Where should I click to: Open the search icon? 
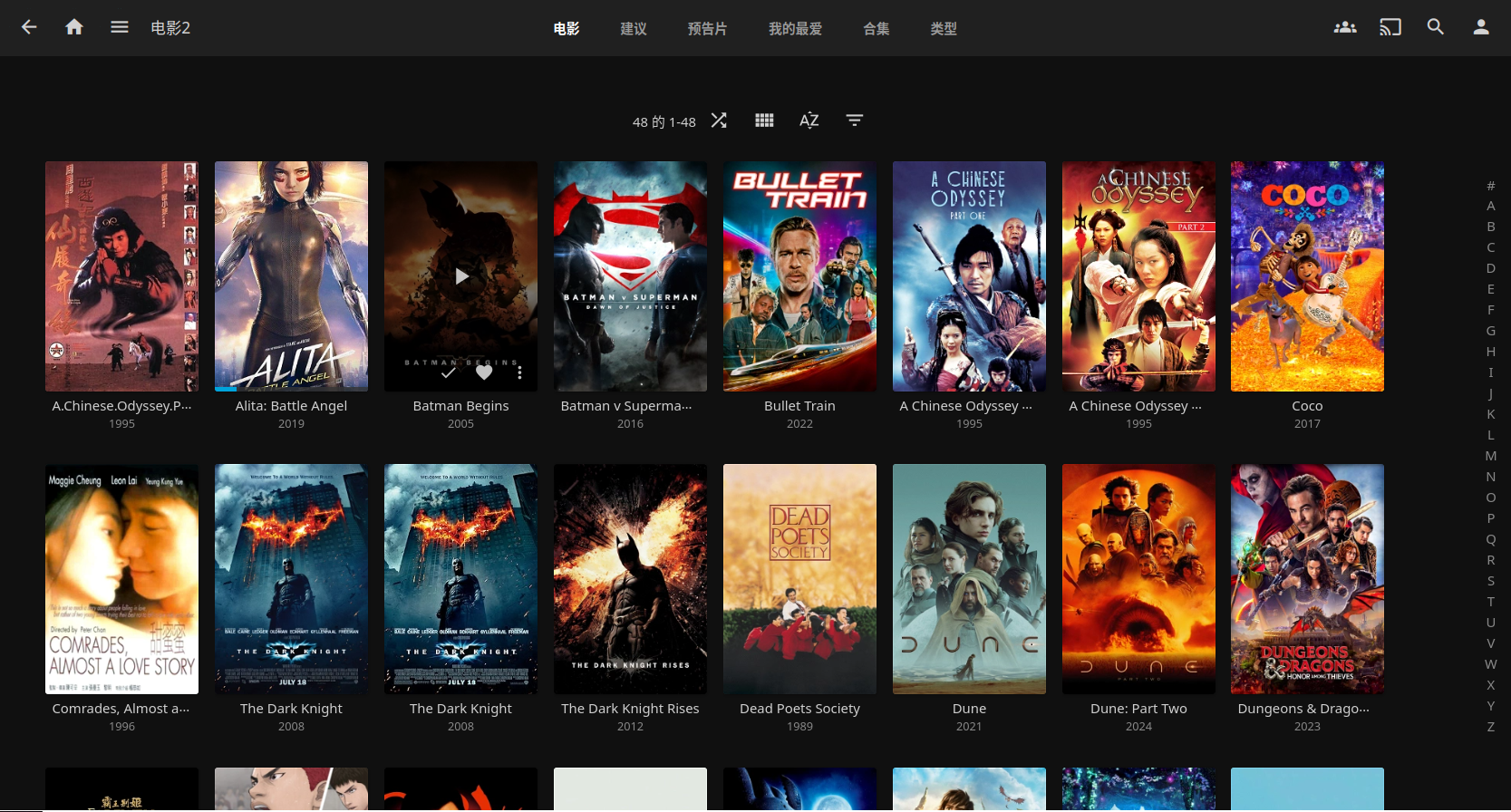1436,27
